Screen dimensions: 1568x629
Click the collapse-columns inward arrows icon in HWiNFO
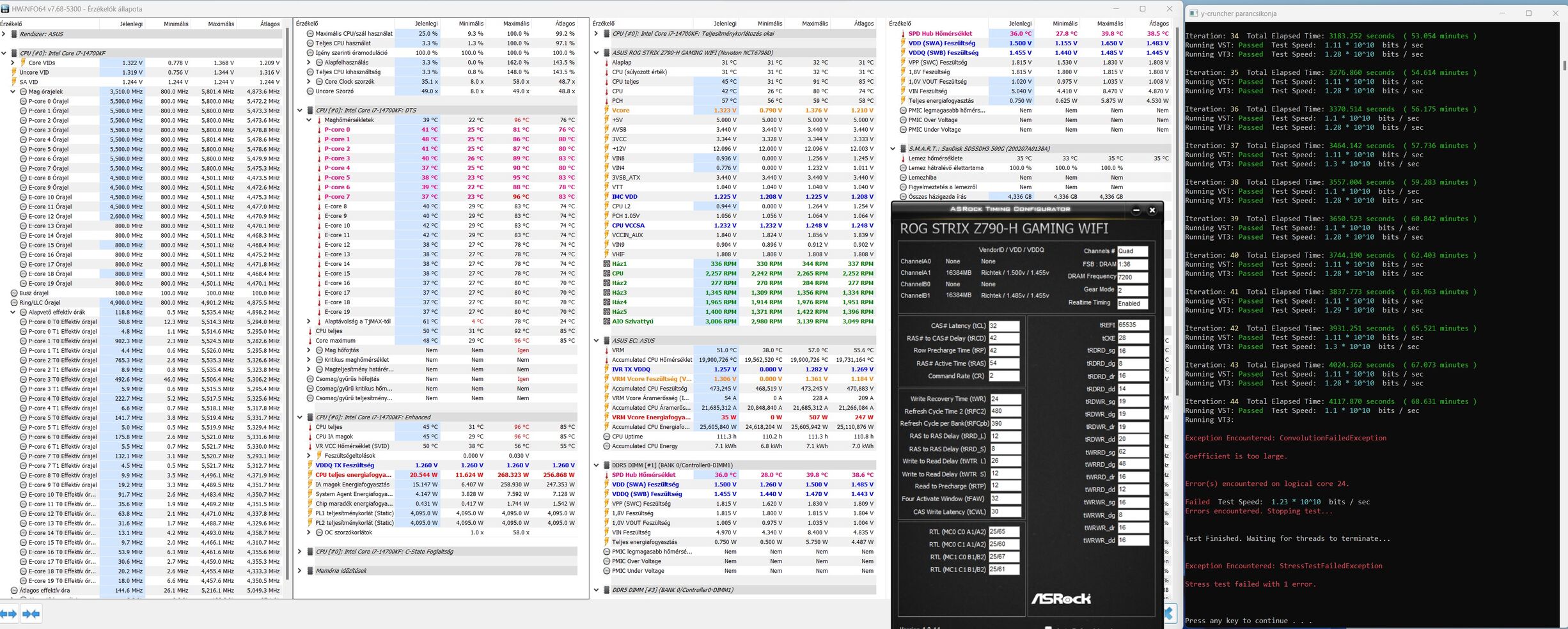[x=31, y=614]
